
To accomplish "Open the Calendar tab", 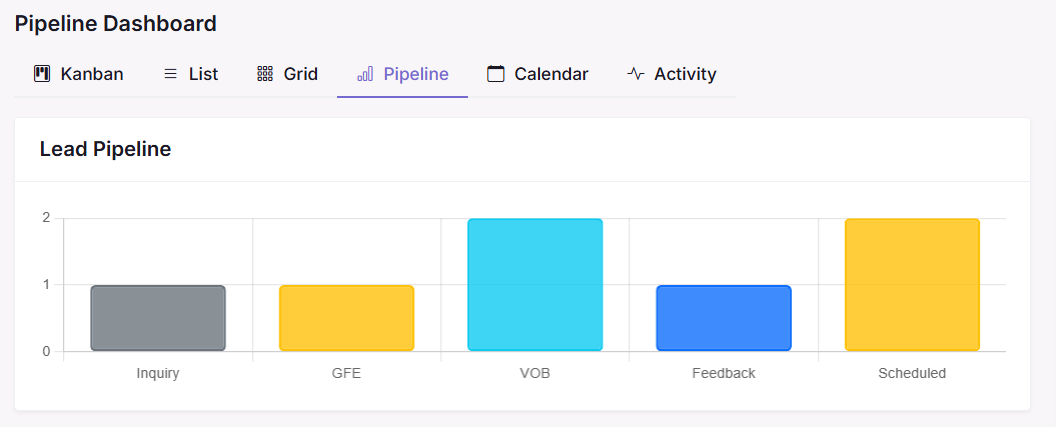I will 551,74.
